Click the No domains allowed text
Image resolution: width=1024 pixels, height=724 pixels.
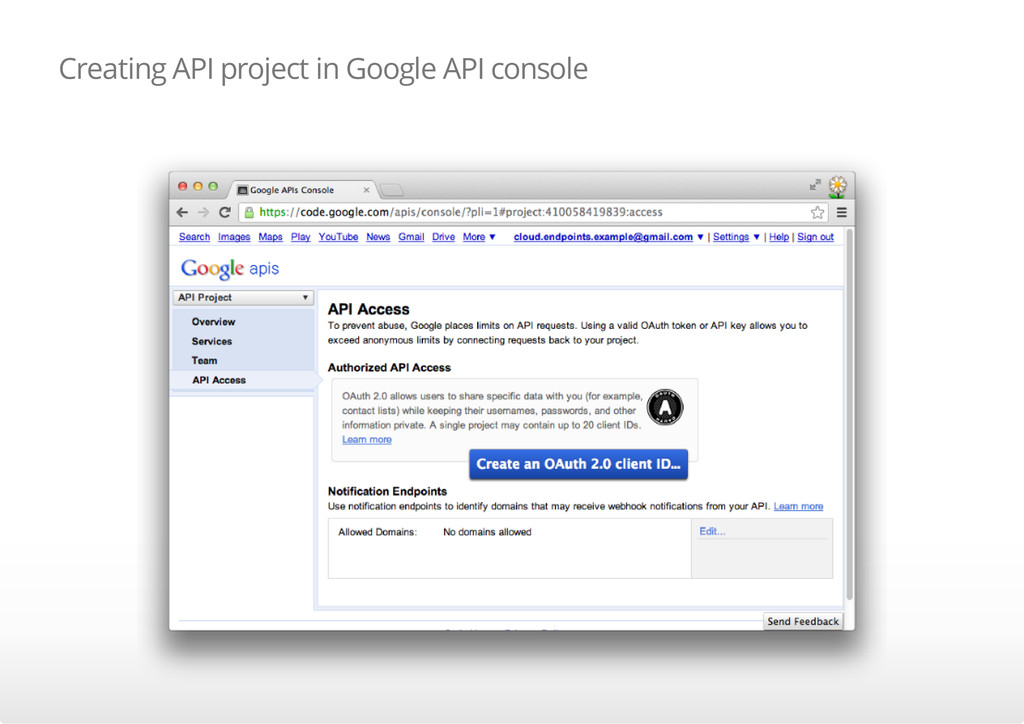pos(487,532)
